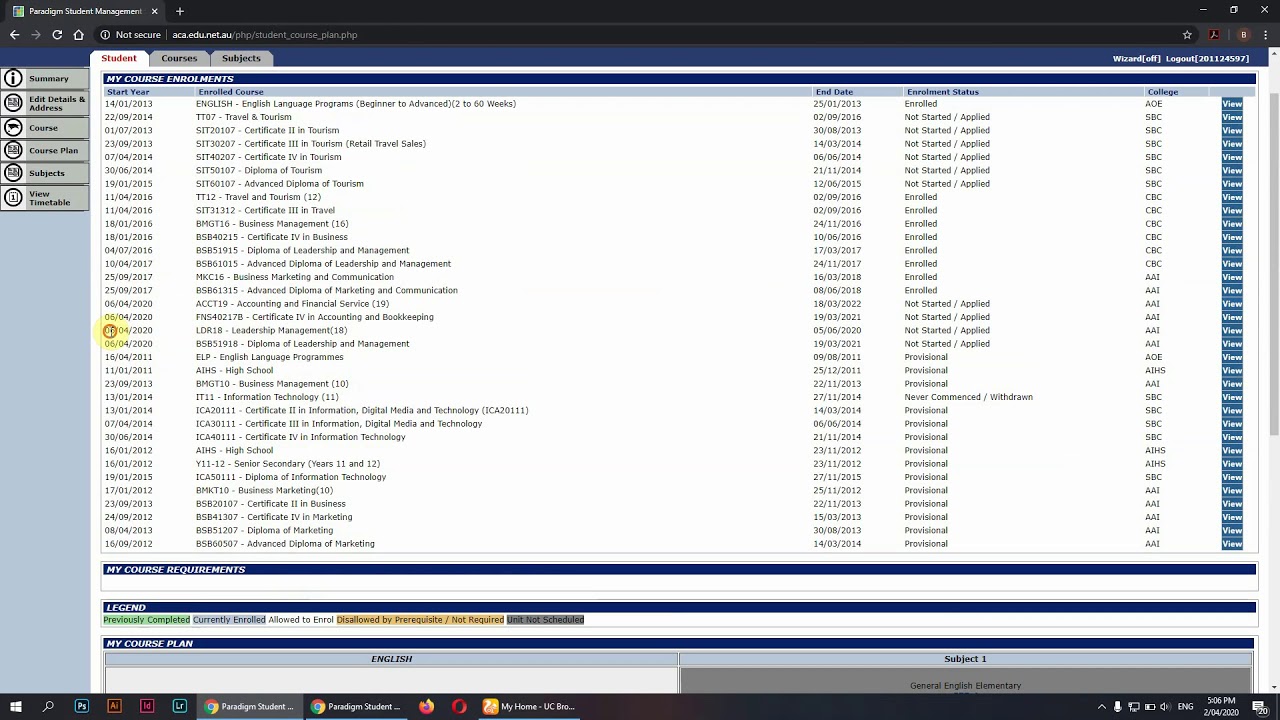Click the 'Previously Completed' legend swatch
Viewport: 1280px width, 720px height.
(147, 620)
